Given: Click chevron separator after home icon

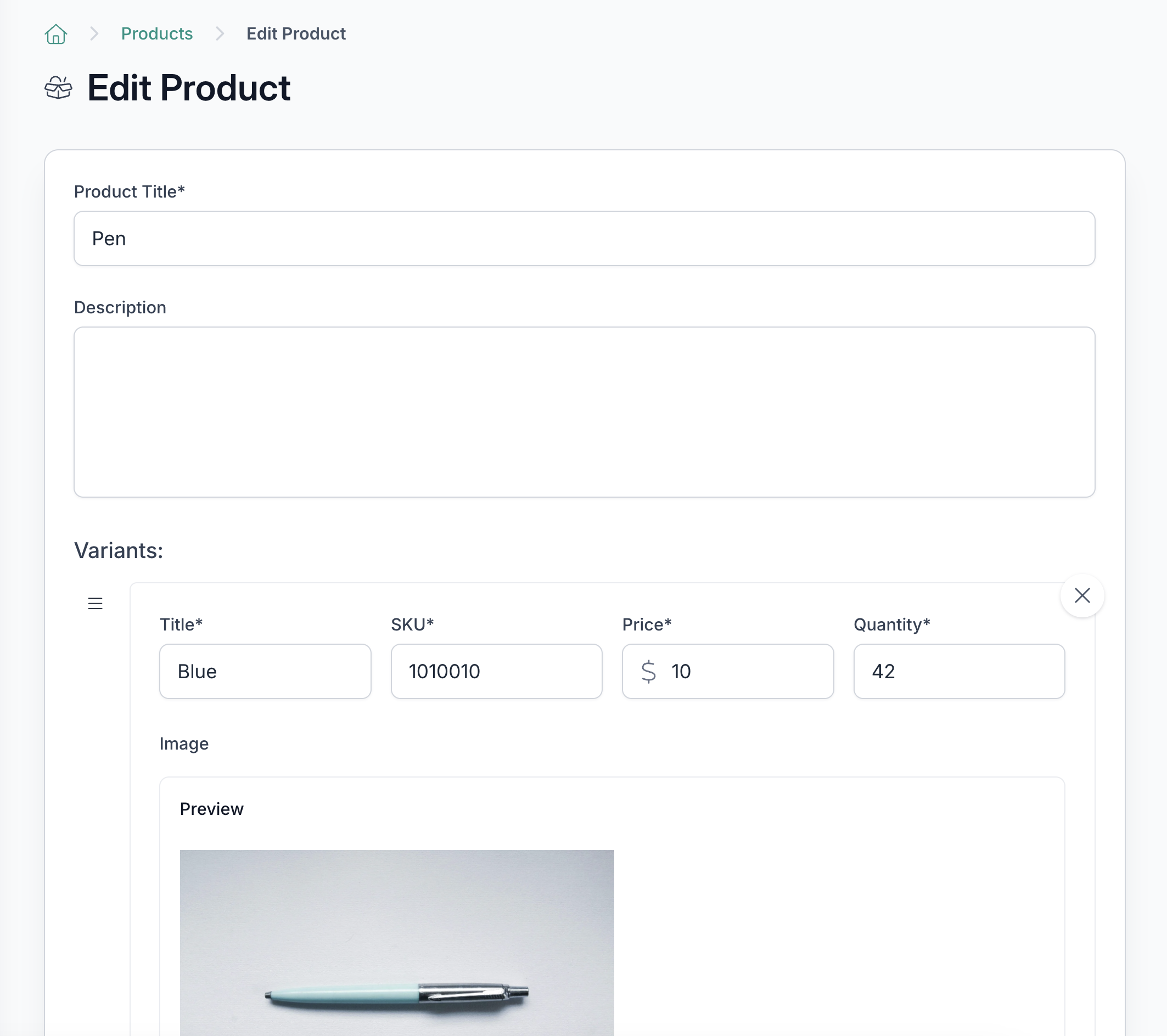Looking at the screenshot, I should (94, 33).
